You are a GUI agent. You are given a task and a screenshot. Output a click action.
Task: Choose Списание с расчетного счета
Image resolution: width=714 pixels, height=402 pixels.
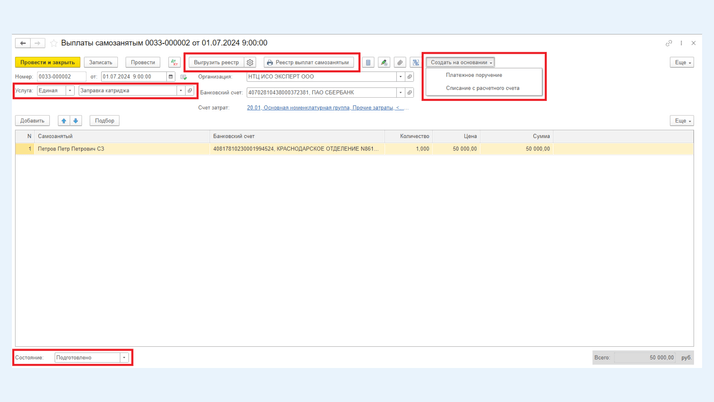[x=482, y=88]
